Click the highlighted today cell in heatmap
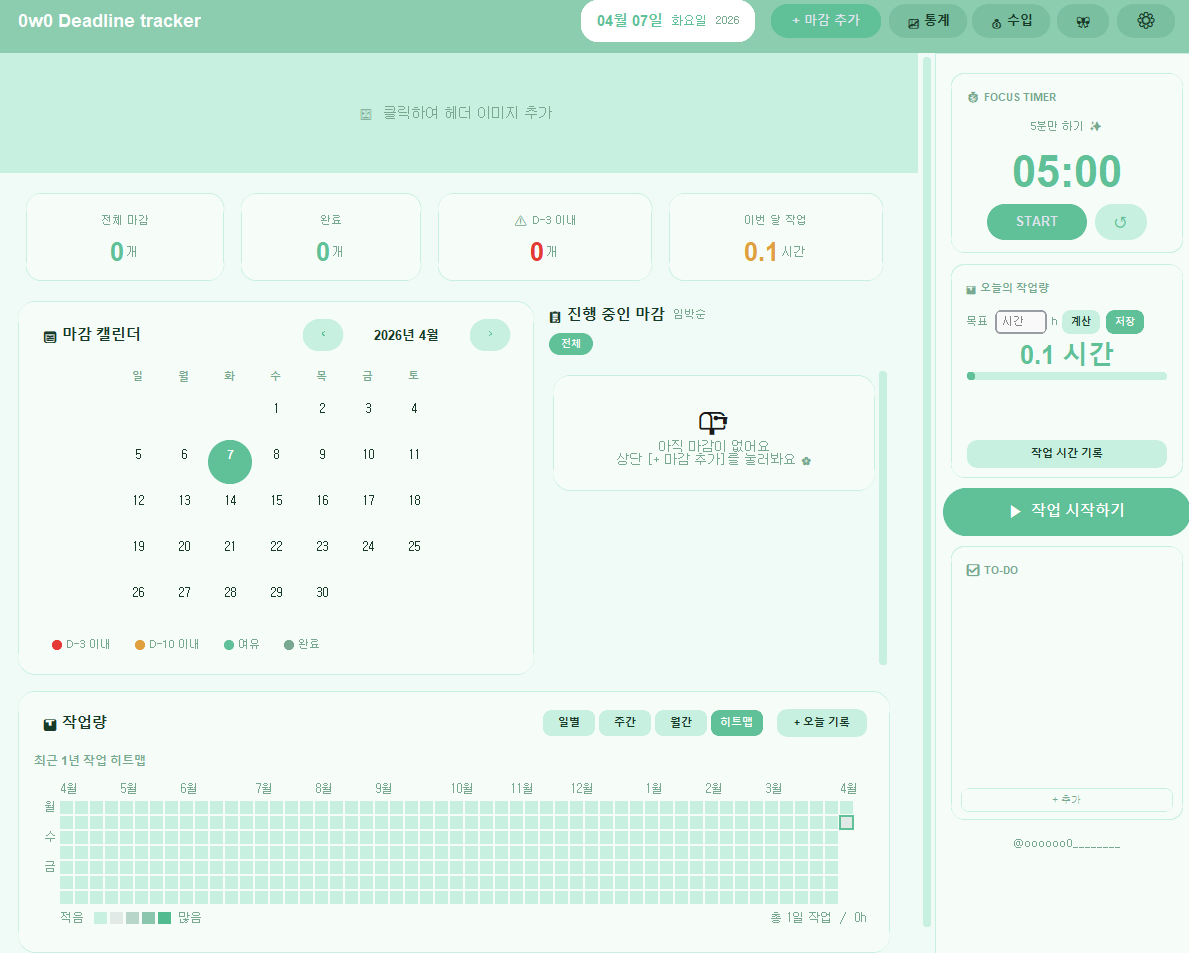The height and width of the screenshot is (953, 1189). [x=846, y=823]
